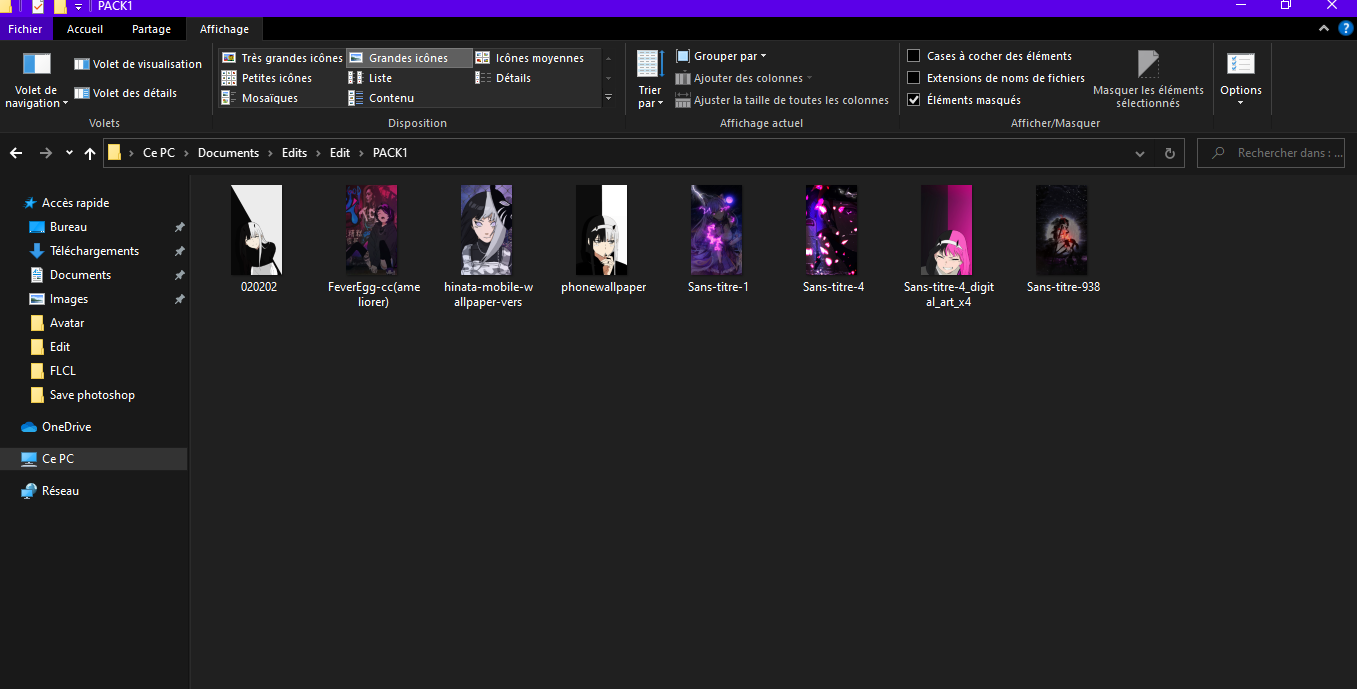The height and width of the screenshot is (689, 1357).
Task: Expand the chevron after Ce PC in path
Action: pos(186,153)
